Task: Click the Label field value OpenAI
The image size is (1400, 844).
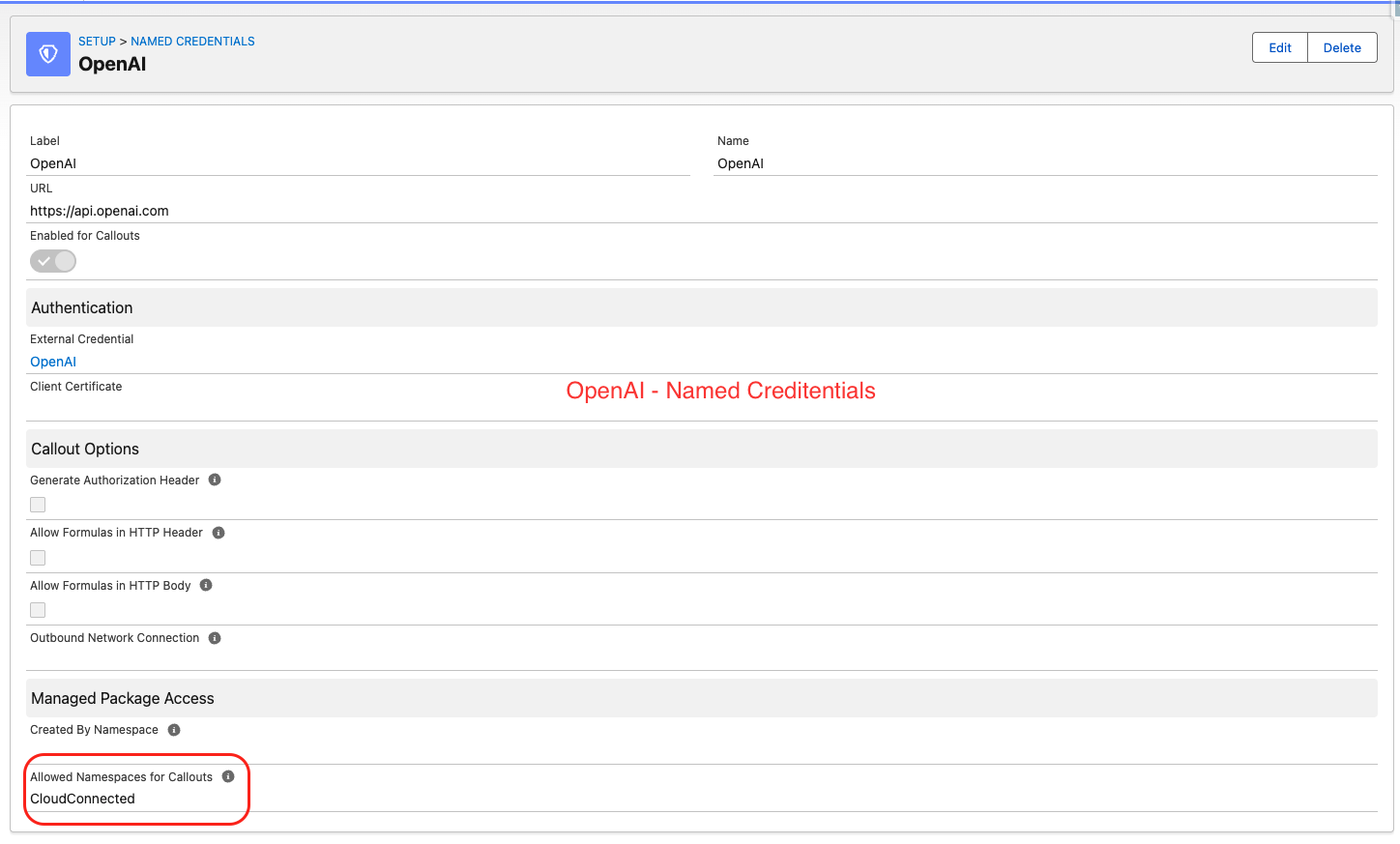Action: (x=53, y=163)
